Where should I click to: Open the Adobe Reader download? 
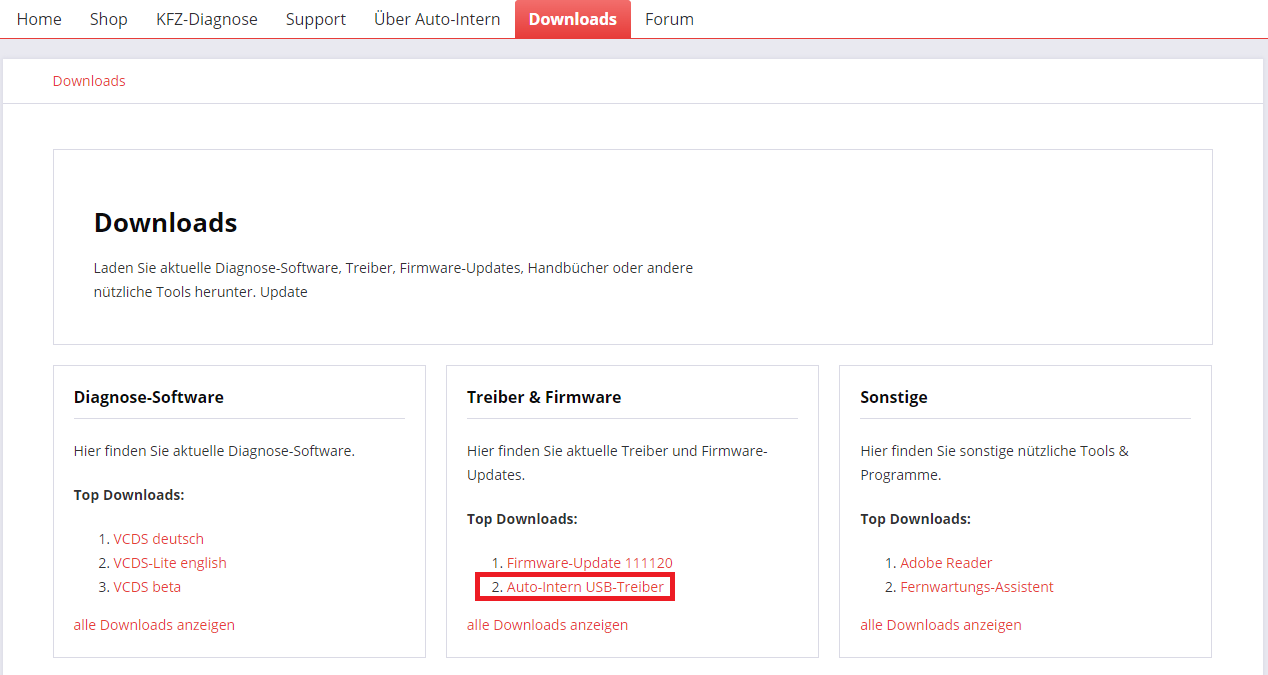(946, 563)
